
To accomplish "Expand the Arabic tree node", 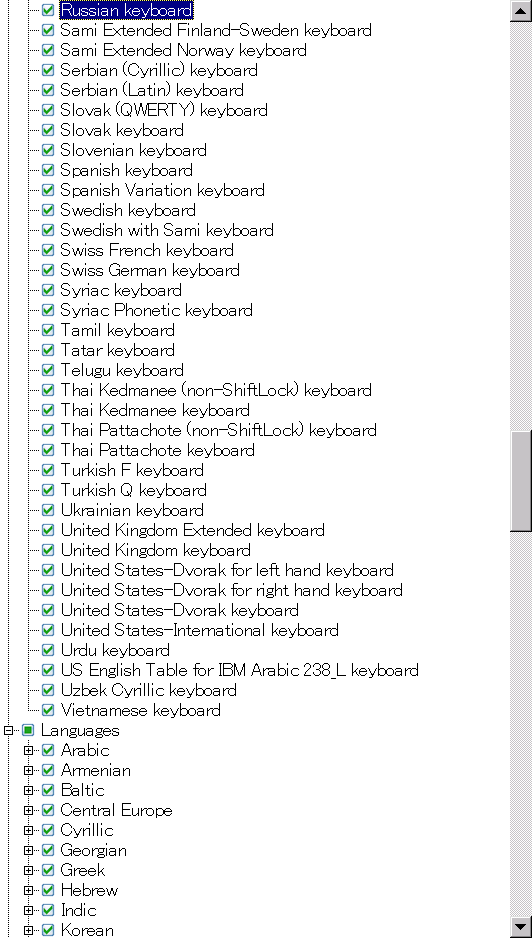I will (28, 750).
